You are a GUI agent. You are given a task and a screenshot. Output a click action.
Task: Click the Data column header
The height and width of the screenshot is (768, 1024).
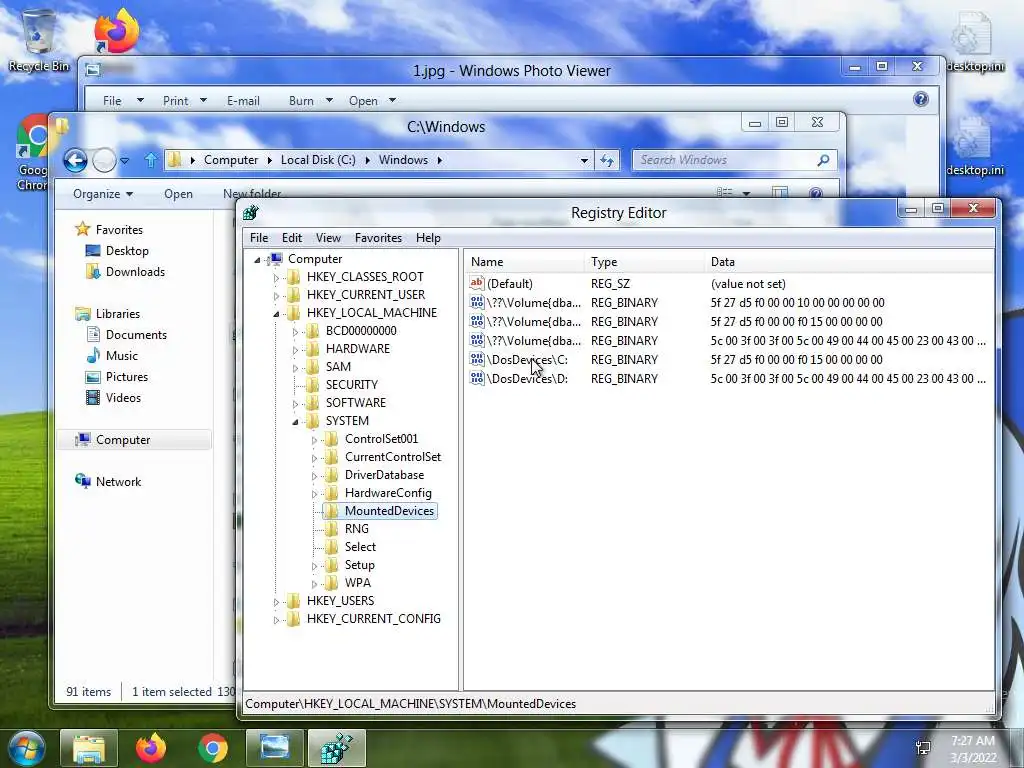[849, 262]
